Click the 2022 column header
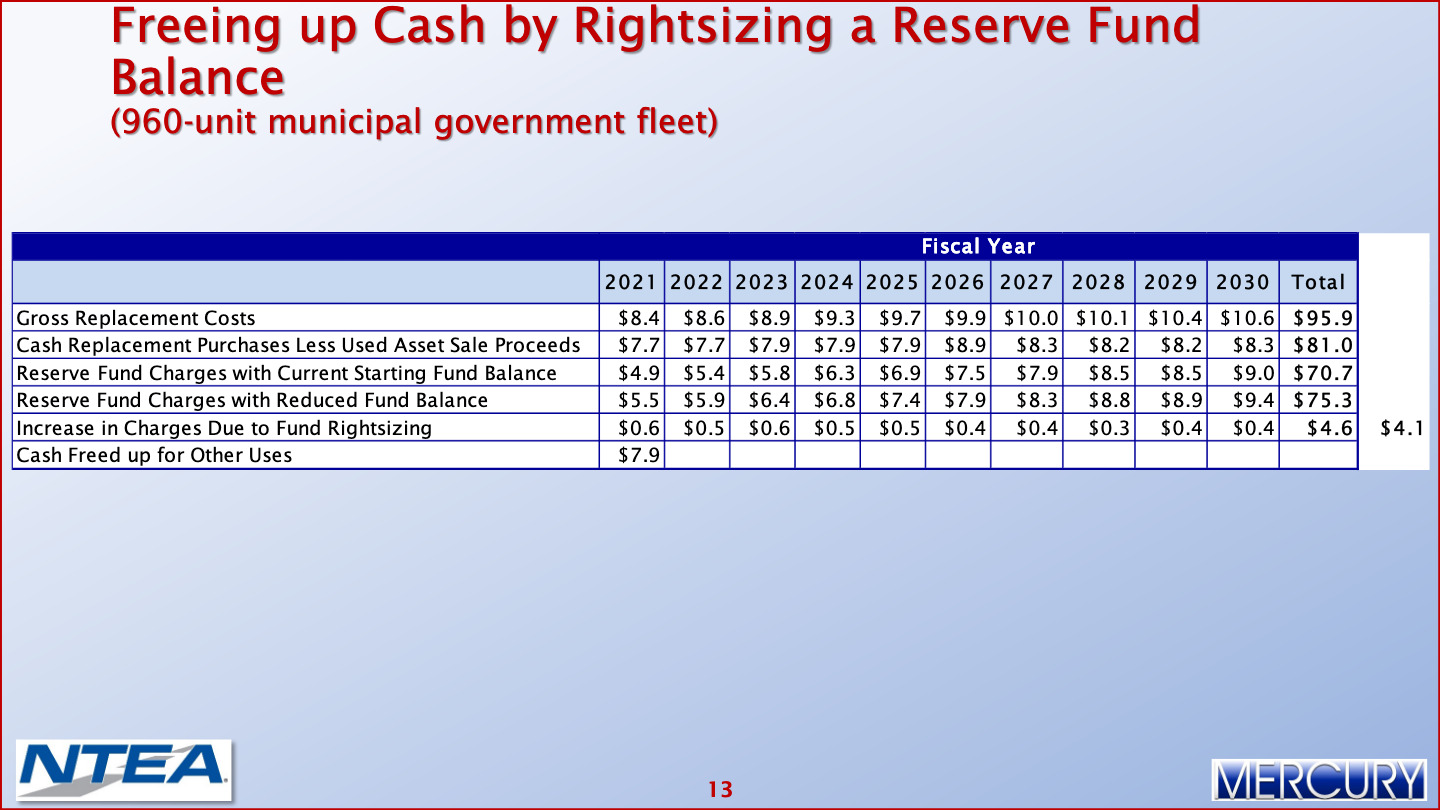This screenshot has height=810, width=1440. point(697,282)
